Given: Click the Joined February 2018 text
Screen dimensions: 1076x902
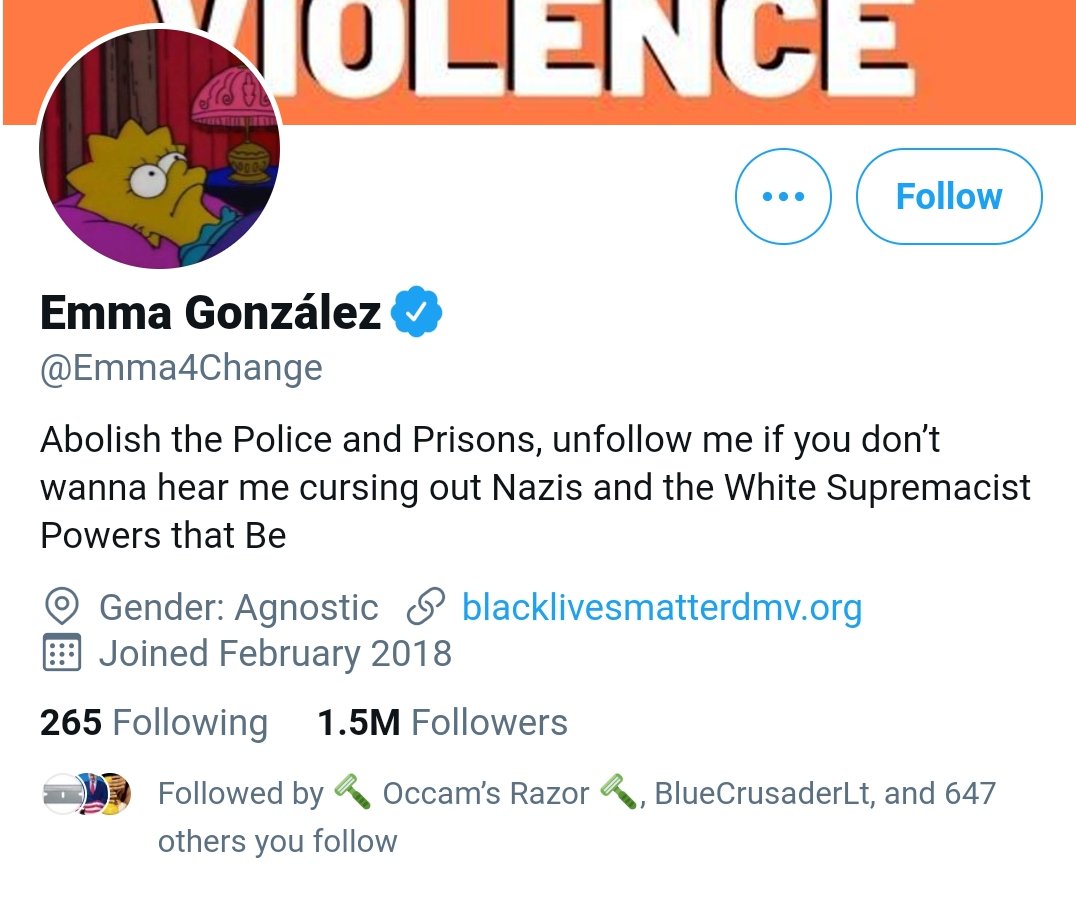Looking at the screenshot, I should pyautogui.click(x=275, y=653).
